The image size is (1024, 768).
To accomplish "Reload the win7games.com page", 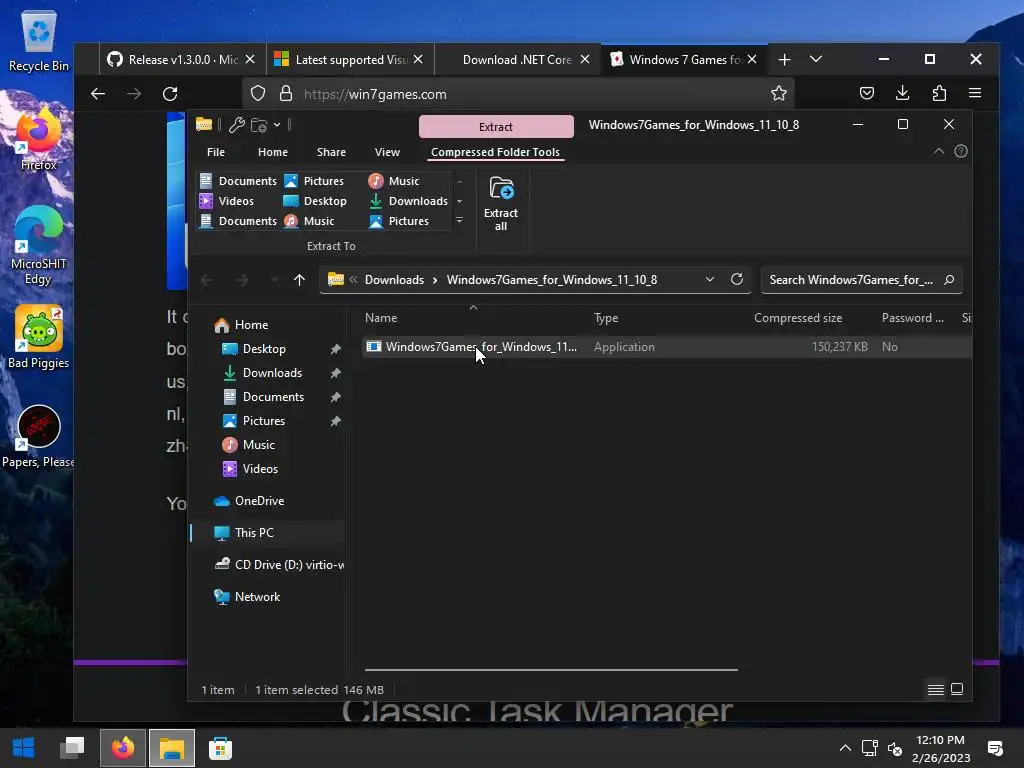I will coord(170,94).
